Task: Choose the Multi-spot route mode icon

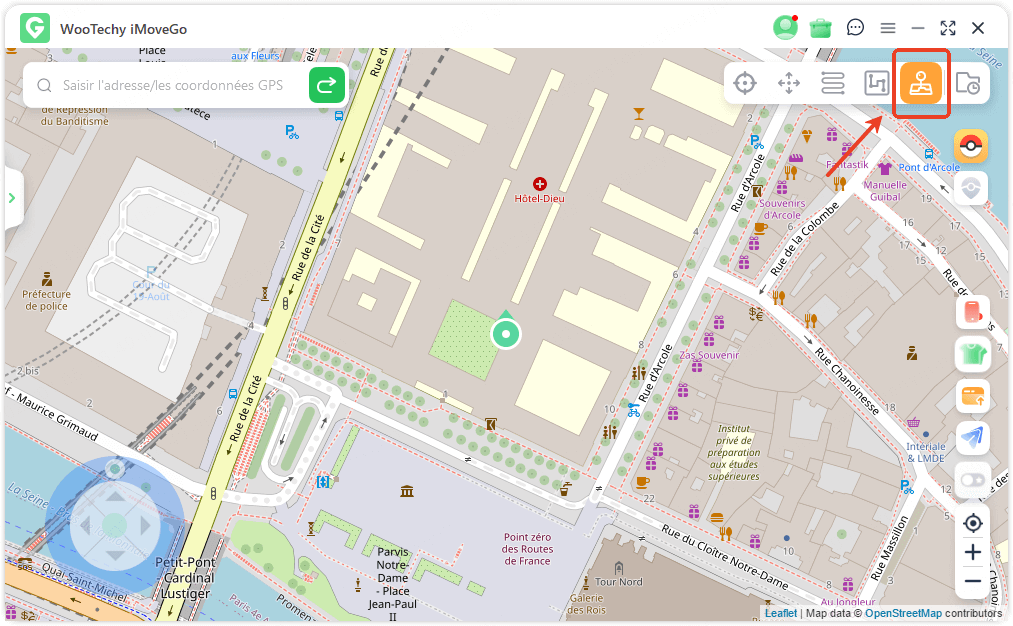Action: [x=877, y=83]
